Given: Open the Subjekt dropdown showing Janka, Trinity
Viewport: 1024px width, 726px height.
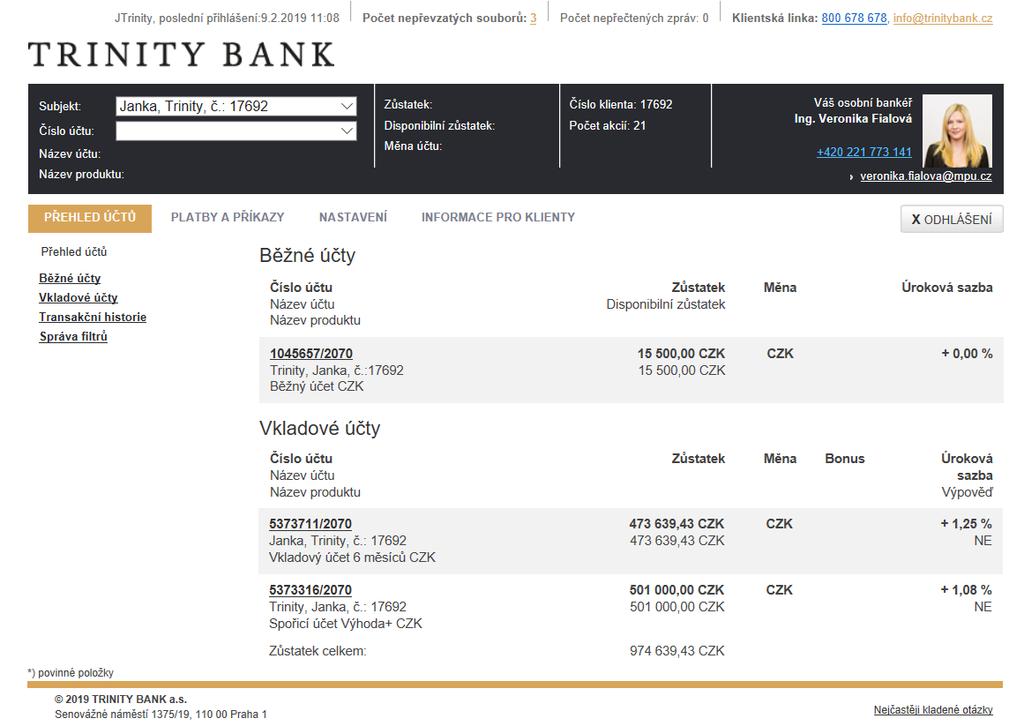Looking at the screenshot, I should pos(236,106).
